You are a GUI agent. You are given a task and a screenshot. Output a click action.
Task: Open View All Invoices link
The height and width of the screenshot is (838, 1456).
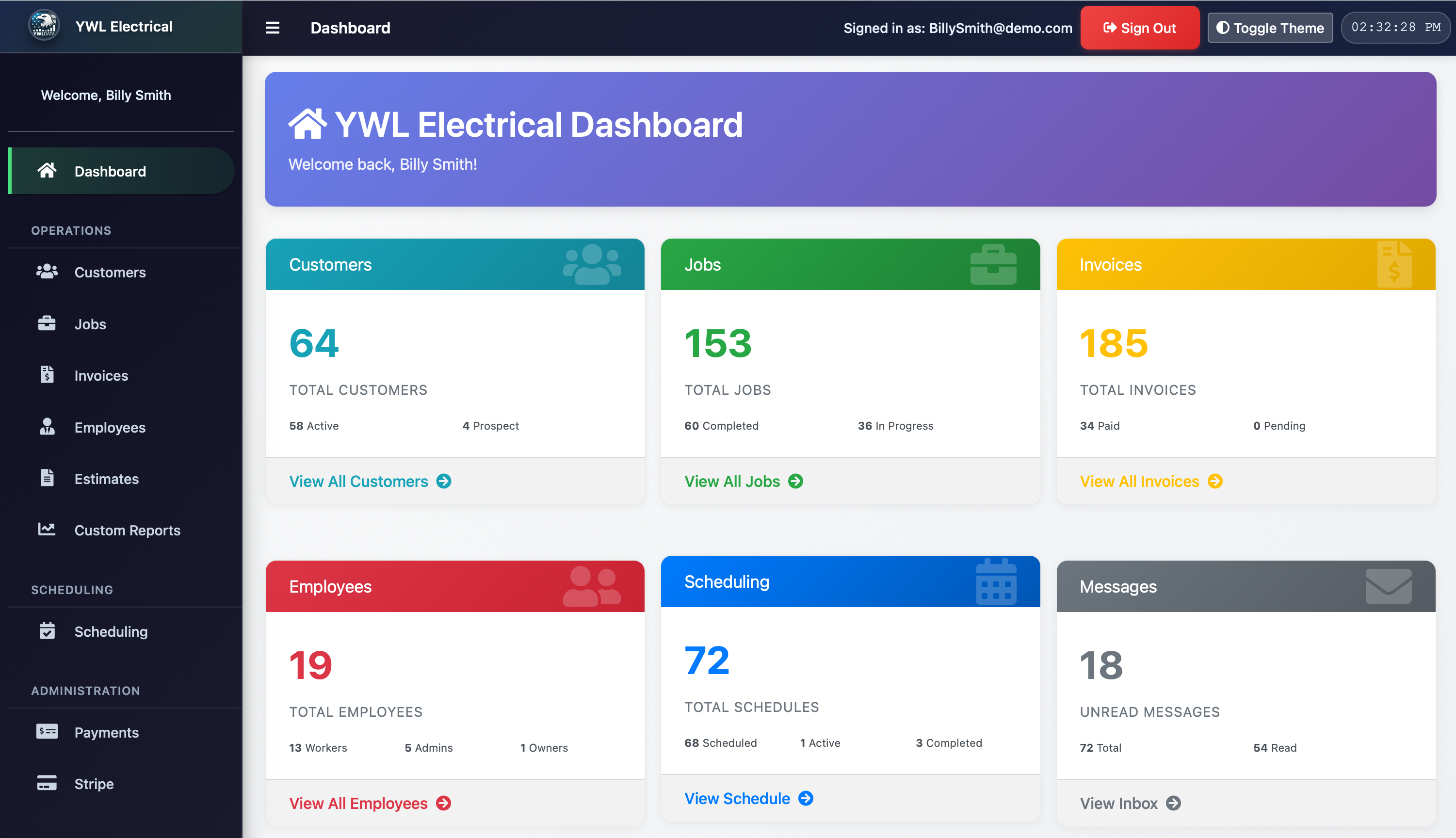(x=1150, y=481)
